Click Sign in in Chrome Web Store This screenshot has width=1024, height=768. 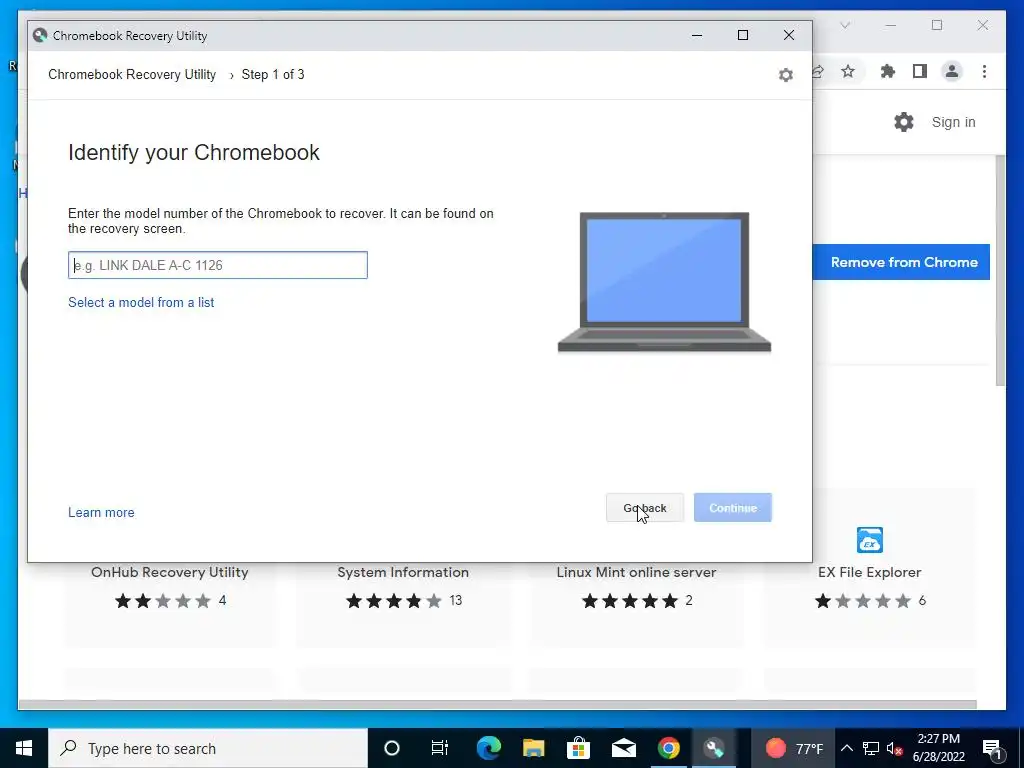pyautogui.click(x=953, y=122)
